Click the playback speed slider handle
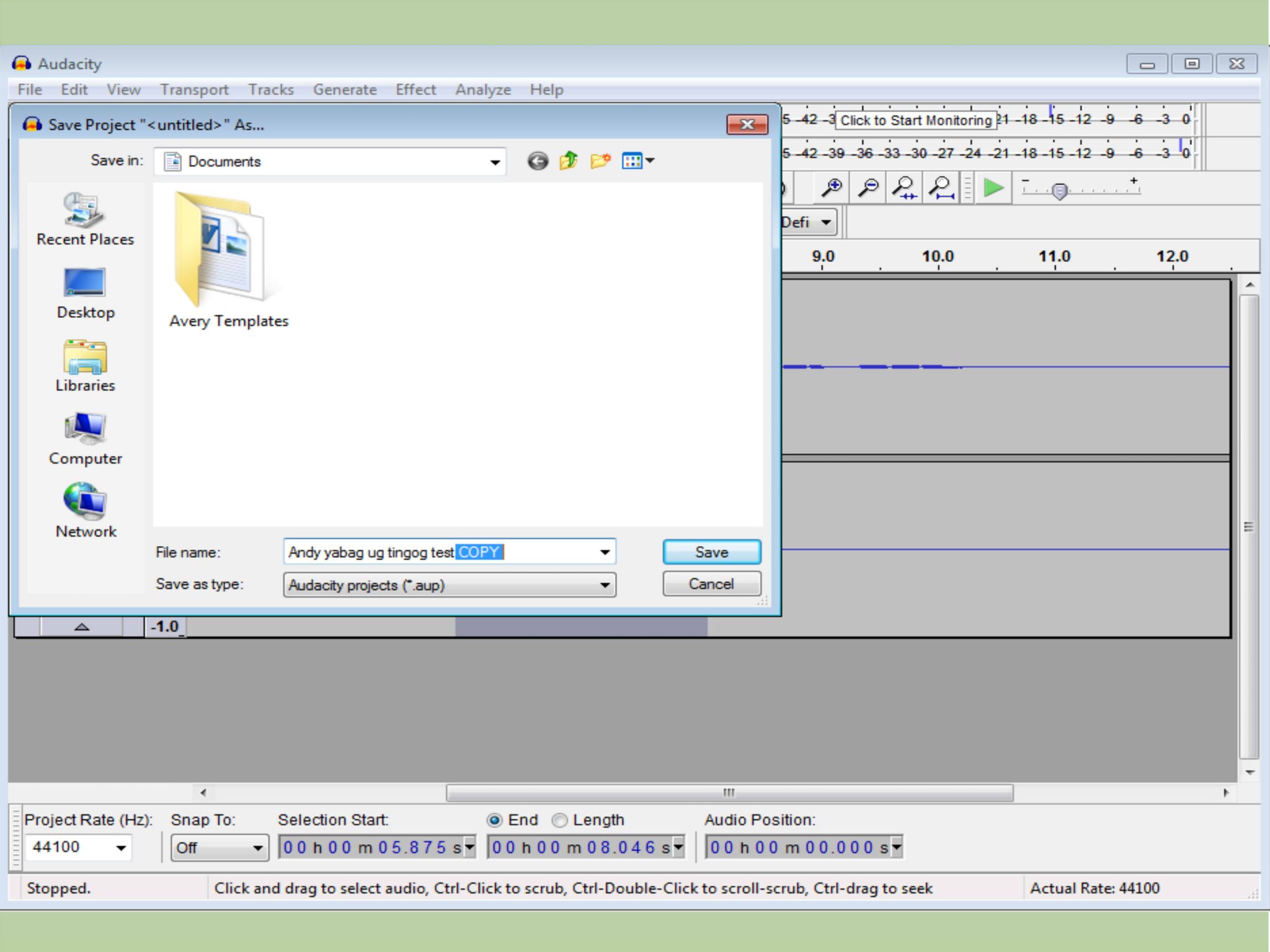Screen dimensions: 1270x952 (x=1059, y=191)
